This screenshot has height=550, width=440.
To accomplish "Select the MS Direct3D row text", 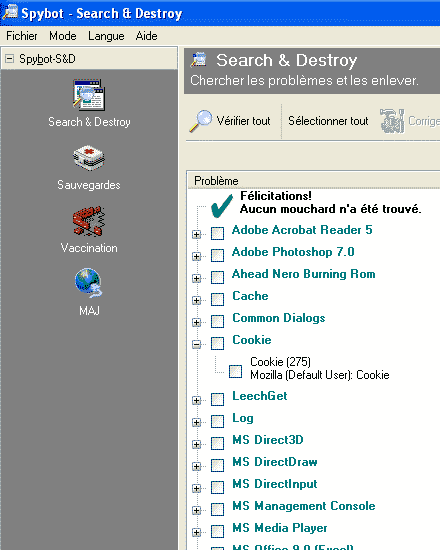I will [268, 440].
